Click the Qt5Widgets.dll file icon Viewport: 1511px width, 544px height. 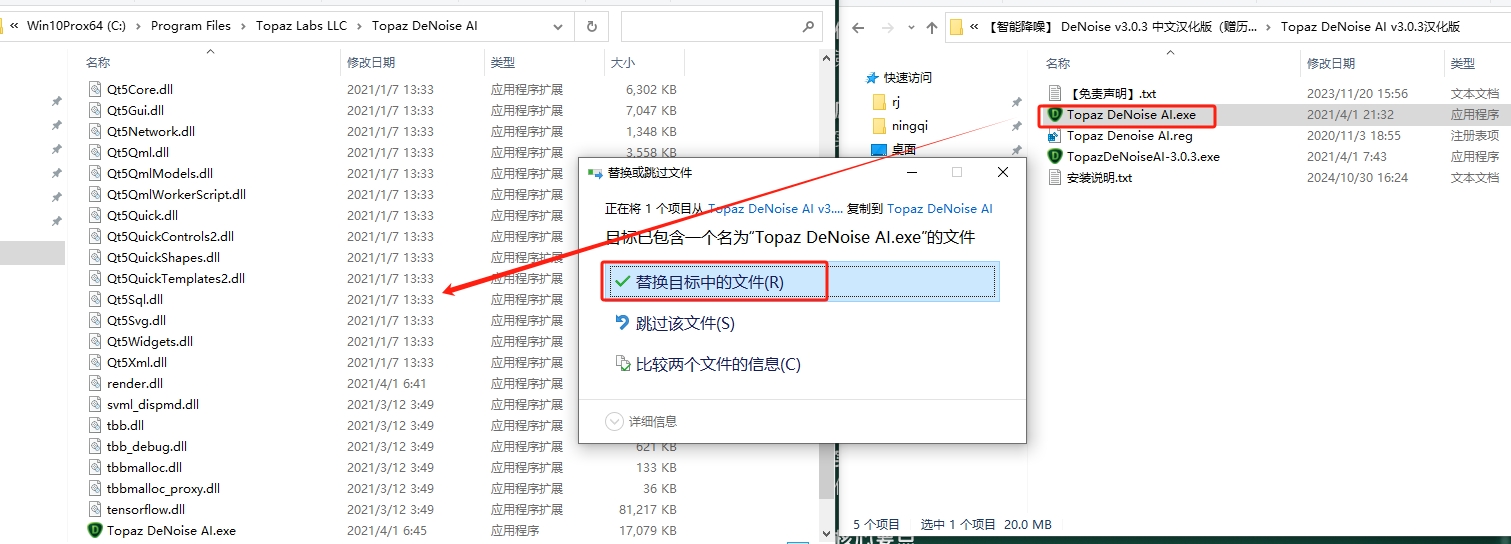pos(95,341)
